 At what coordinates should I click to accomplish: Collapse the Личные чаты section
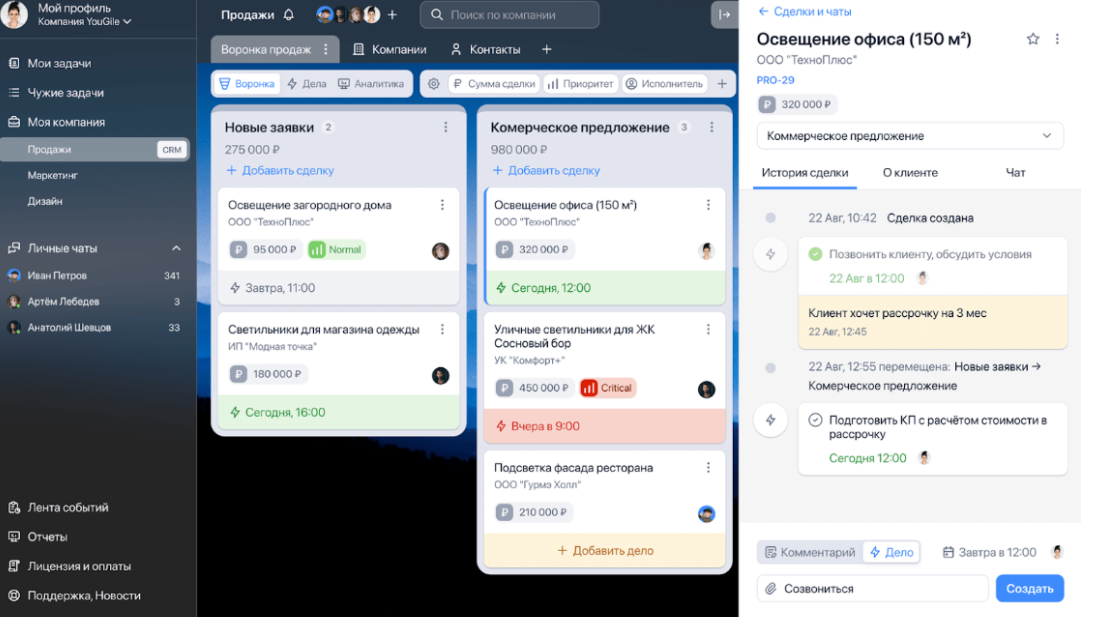click(174, 247)
